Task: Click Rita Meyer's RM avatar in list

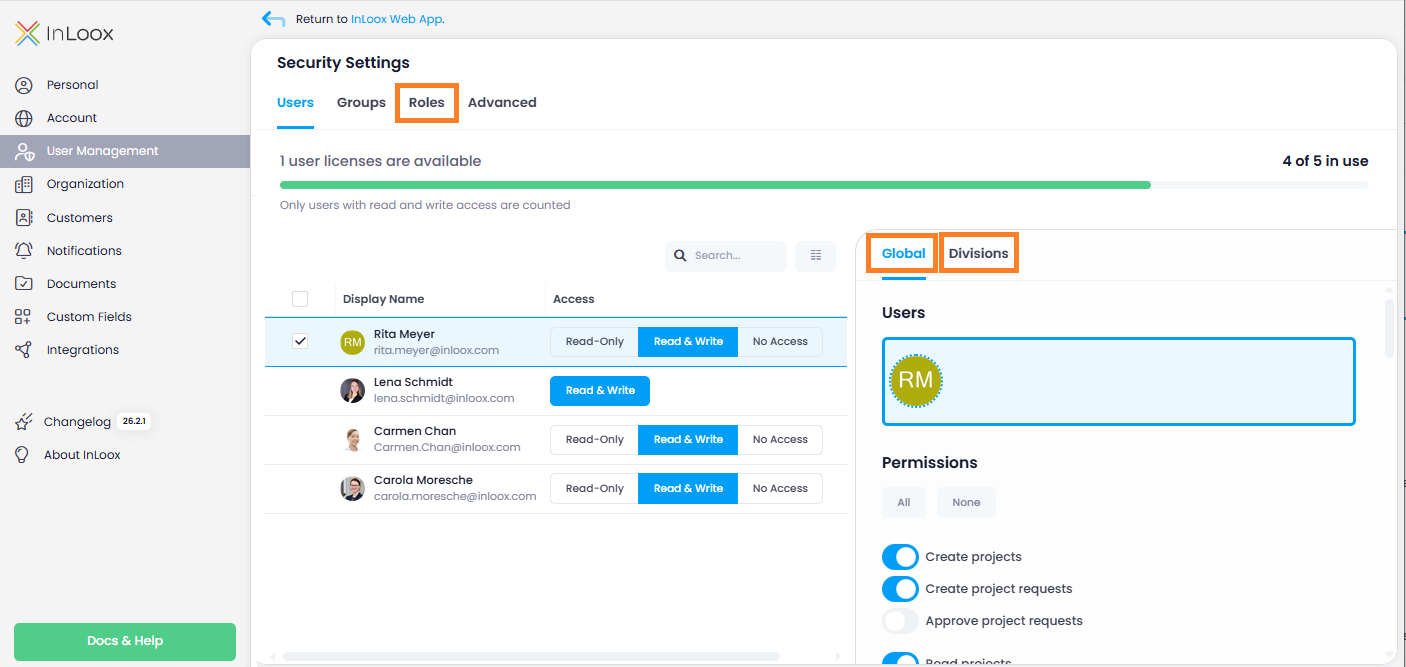Action: [352, 342]
